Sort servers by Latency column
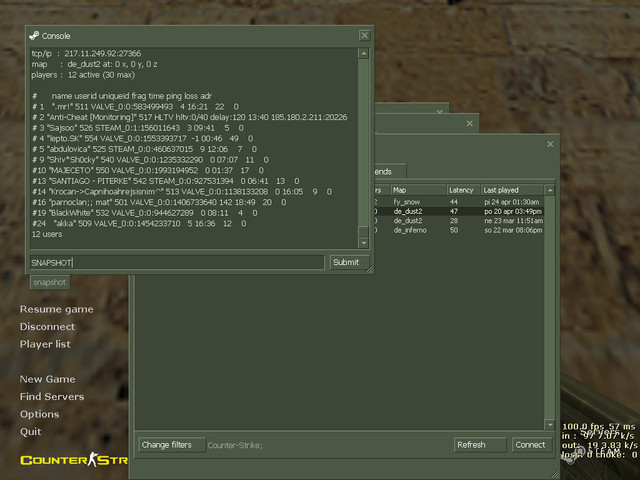The width and height of the screenshot is (640, 480). [463, 190]
